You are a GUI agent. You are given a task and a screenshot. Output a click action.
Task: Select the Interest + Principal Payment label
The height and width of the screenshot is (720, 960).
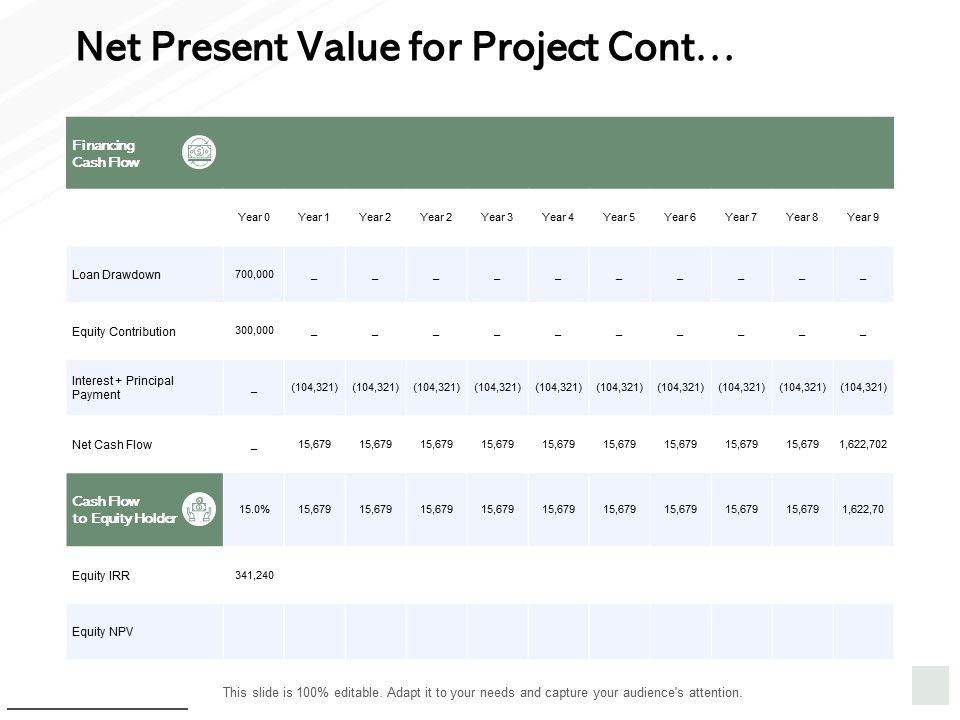tap(123, 388)
